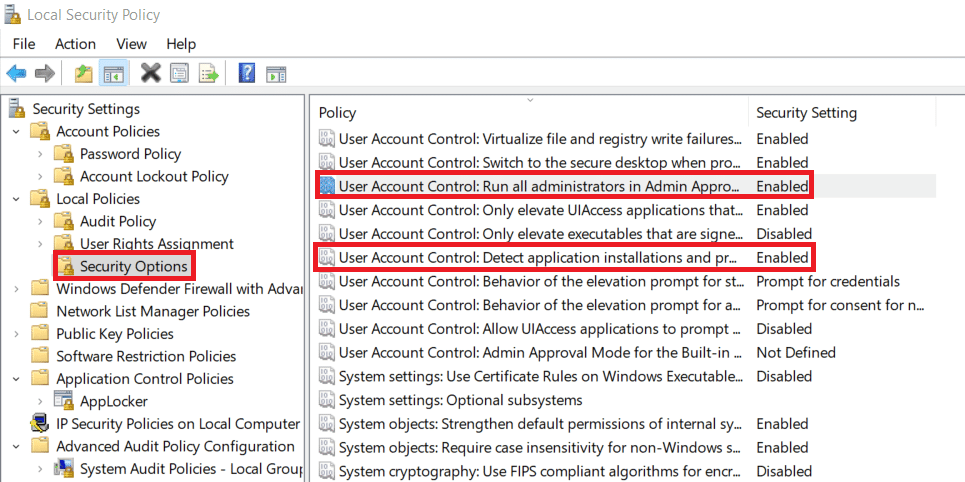Click the Up One Level folder icon

pos(84,73)
